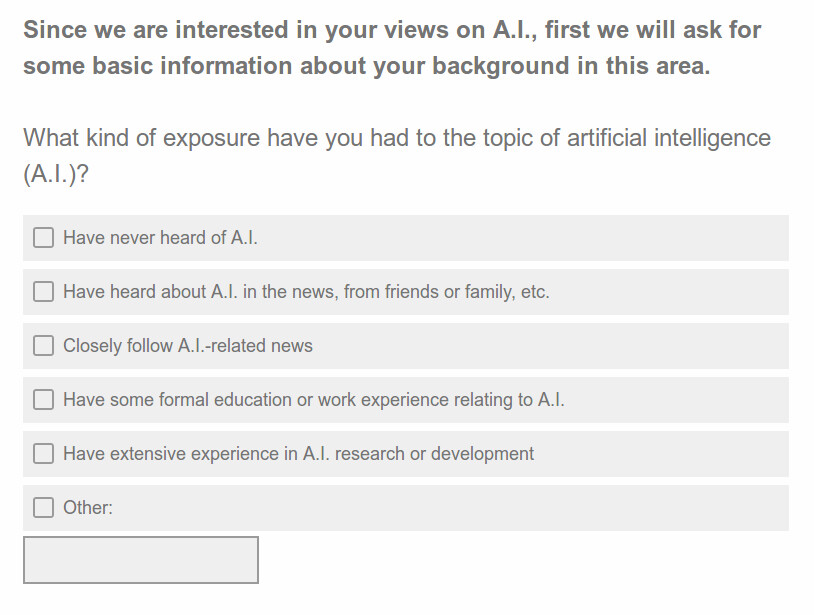Image resolution: width=814 pixels, height=615 pixels.
Task: Select the 'from friends or family, etc.' option label
Action: pos(446,292)
